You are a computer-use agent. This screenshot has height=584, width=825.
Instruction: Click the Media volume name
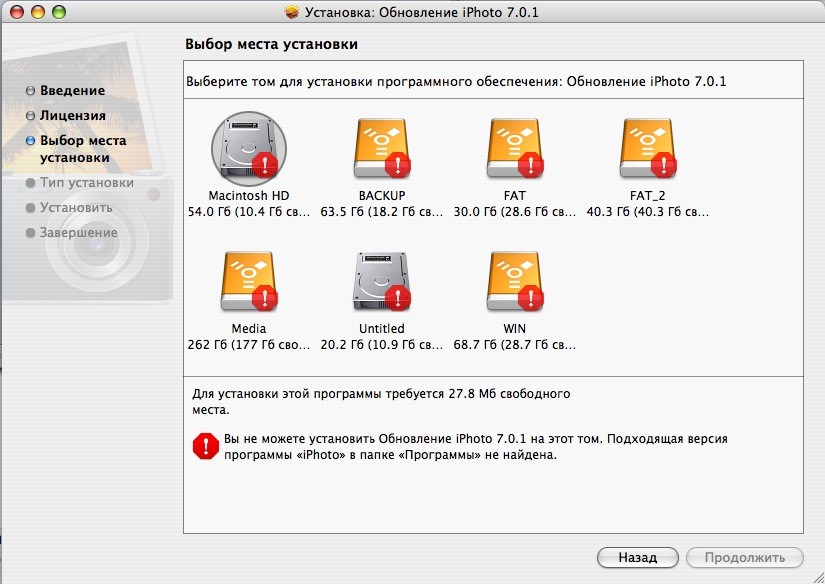[249, 329]
